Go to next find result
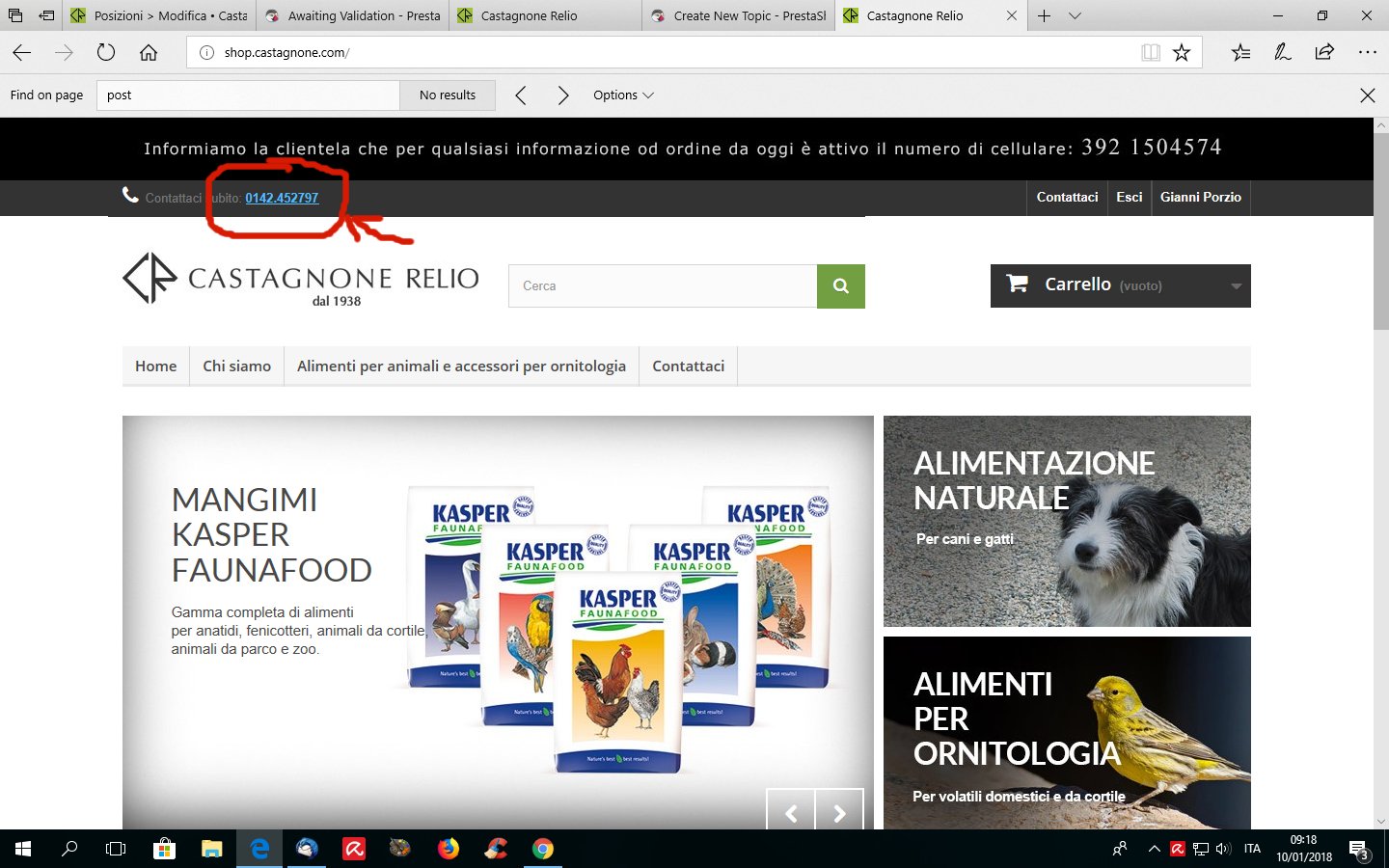Viewport: 1389px width, 868px height. point(563,95)
